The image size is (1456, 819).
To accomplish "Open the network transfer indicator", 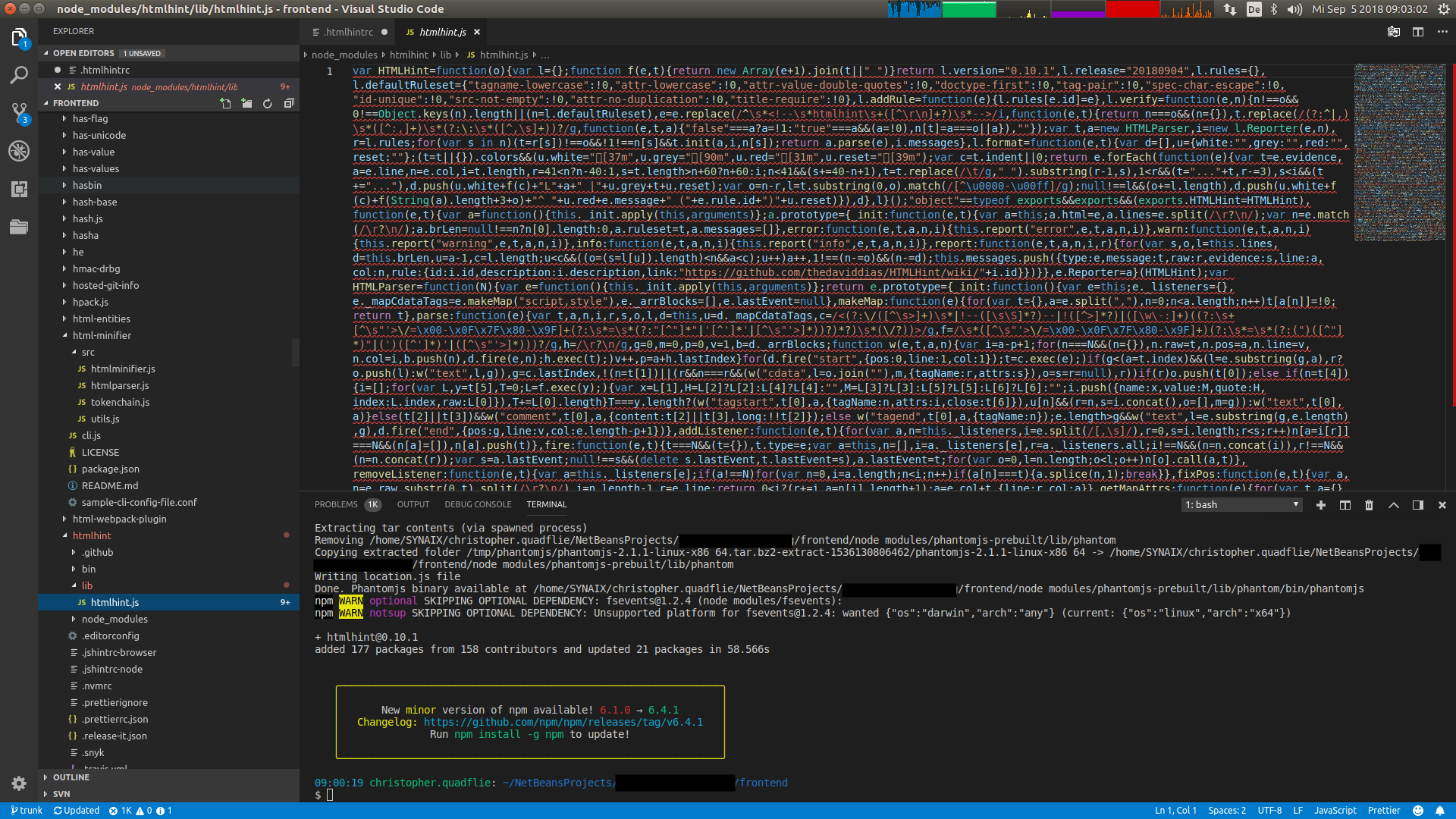I will click(1229, 9).
